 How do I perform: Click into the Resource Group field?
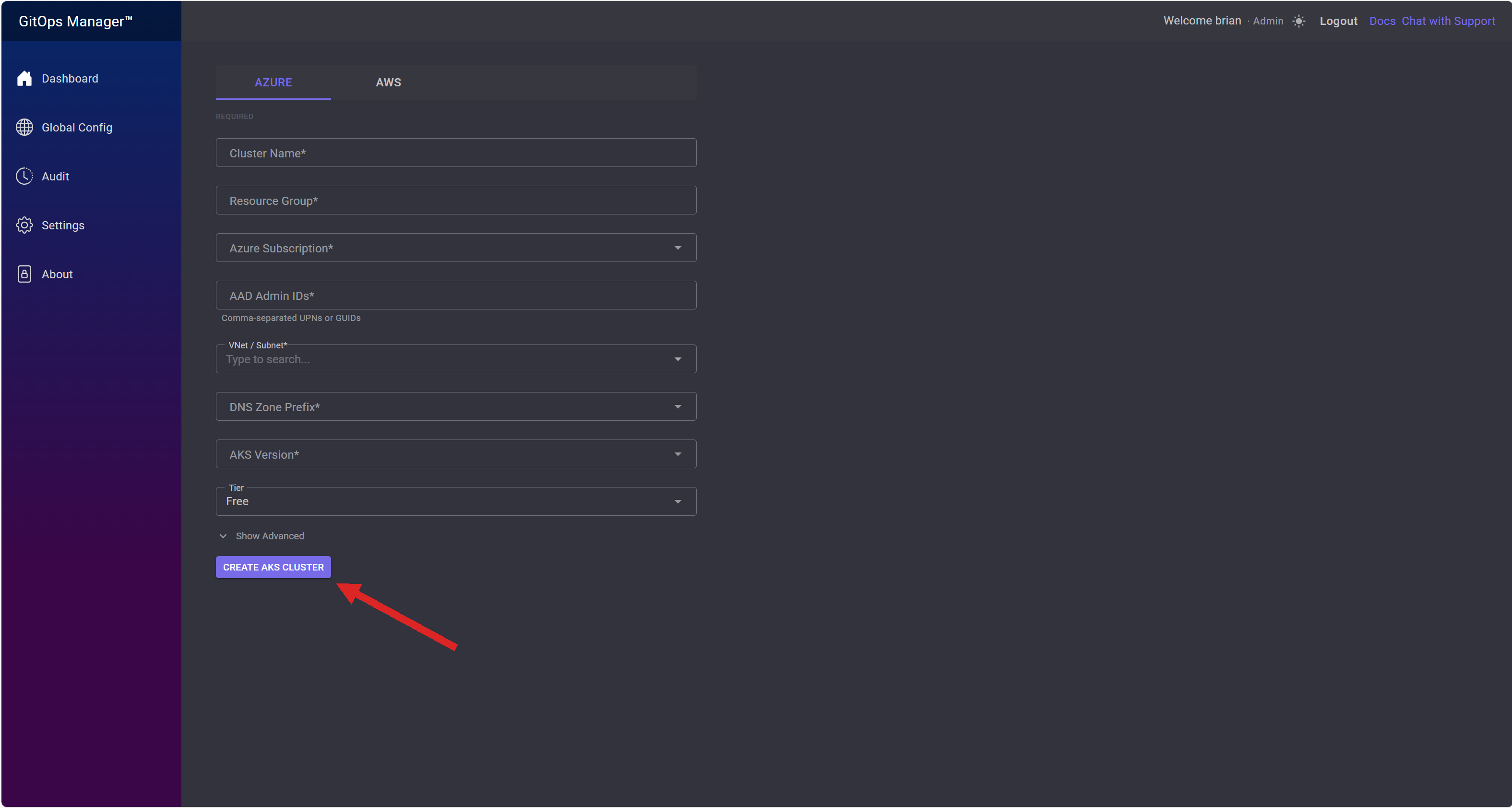click(x=456, y=200)
